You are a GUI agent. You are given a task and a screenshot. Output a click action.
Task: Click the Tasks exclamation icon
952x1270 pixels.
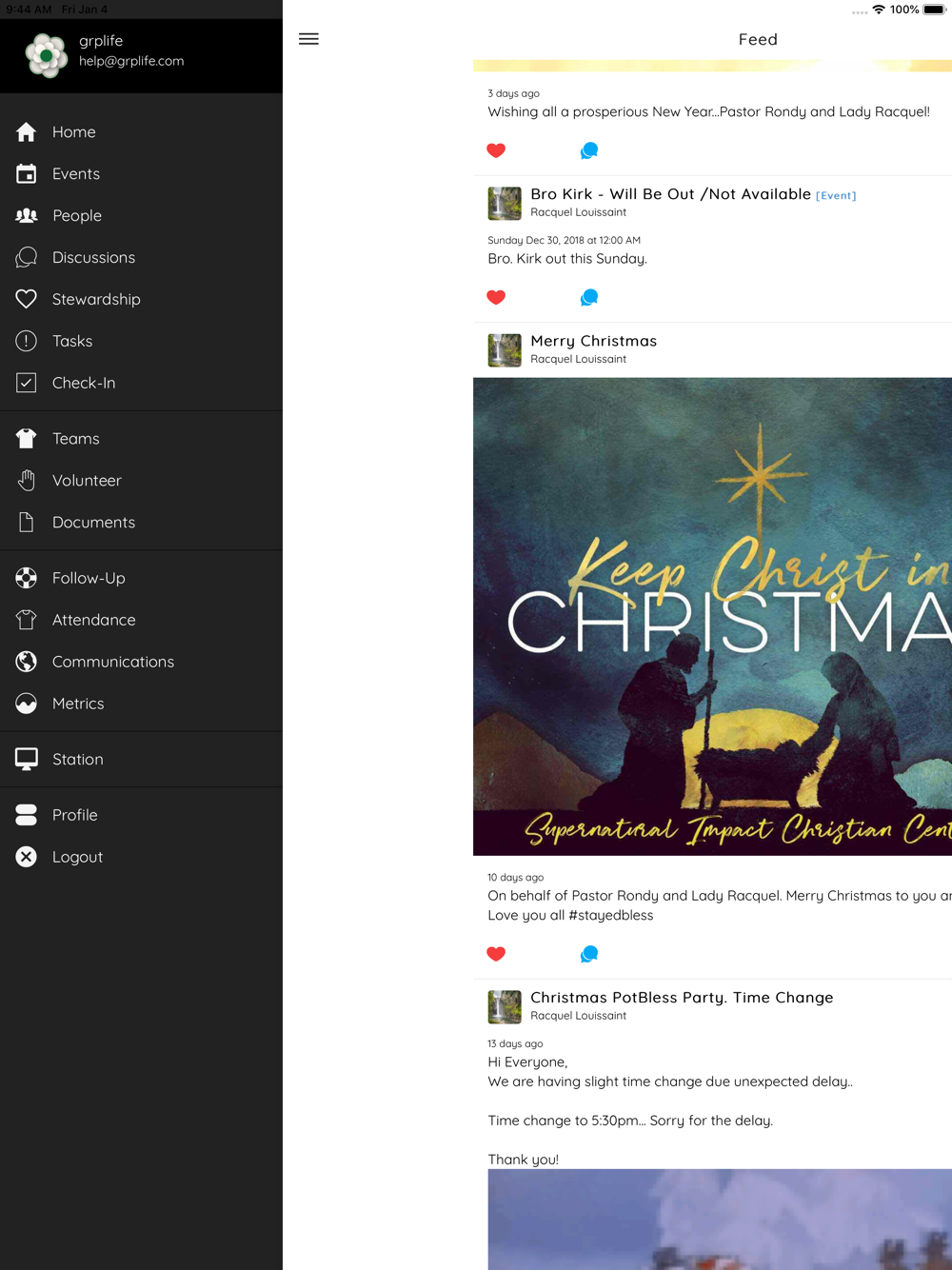[x=27, y=341]
